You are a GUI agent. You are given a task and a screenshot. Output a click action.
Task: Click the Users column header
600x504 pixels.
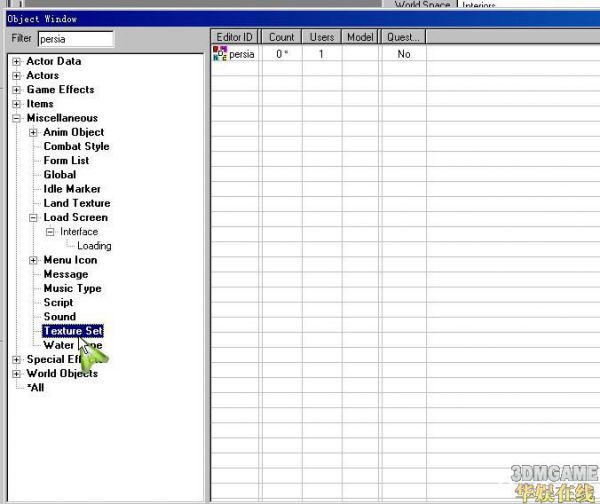point(321,37)
